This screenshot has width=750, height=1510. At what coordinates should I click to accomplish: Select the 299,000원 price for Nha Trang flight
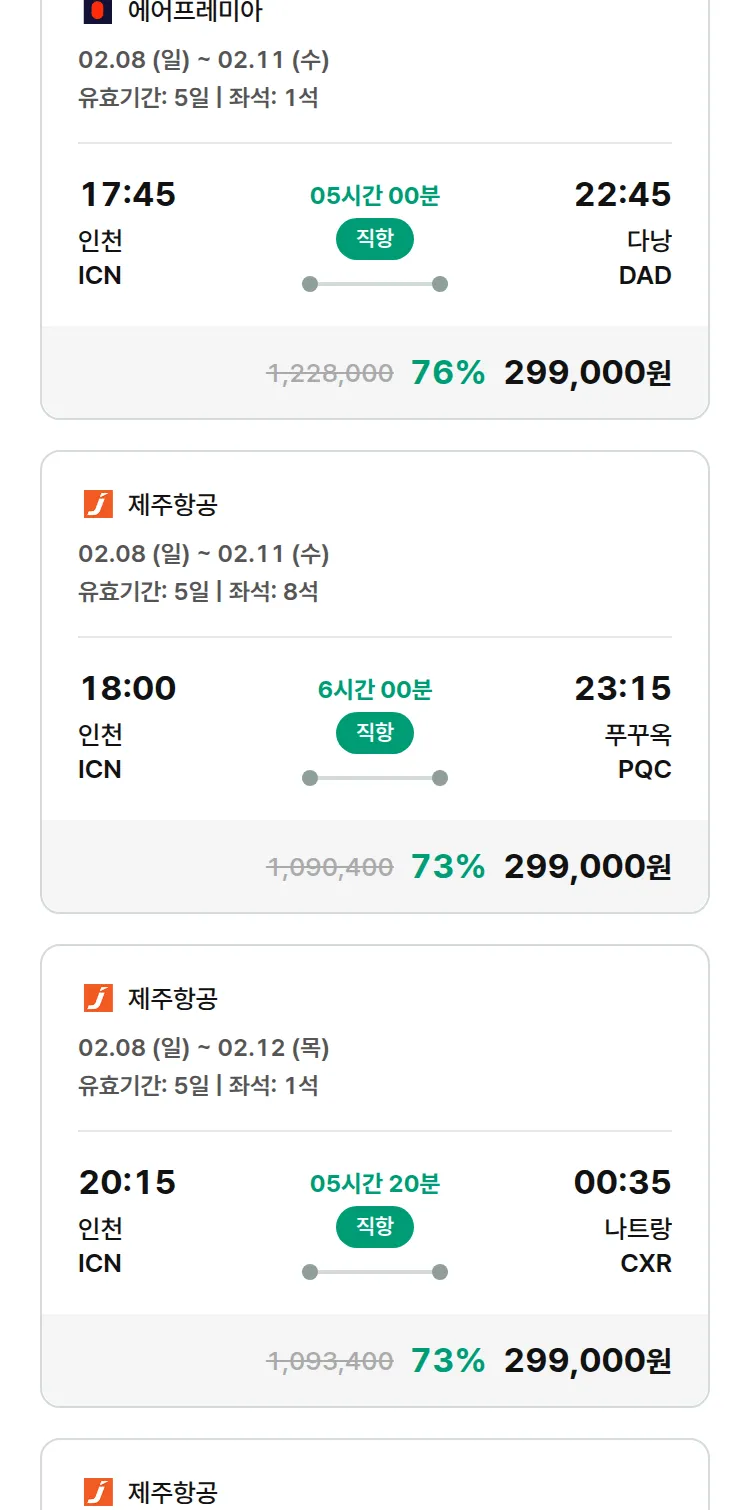pos(587,1361)
